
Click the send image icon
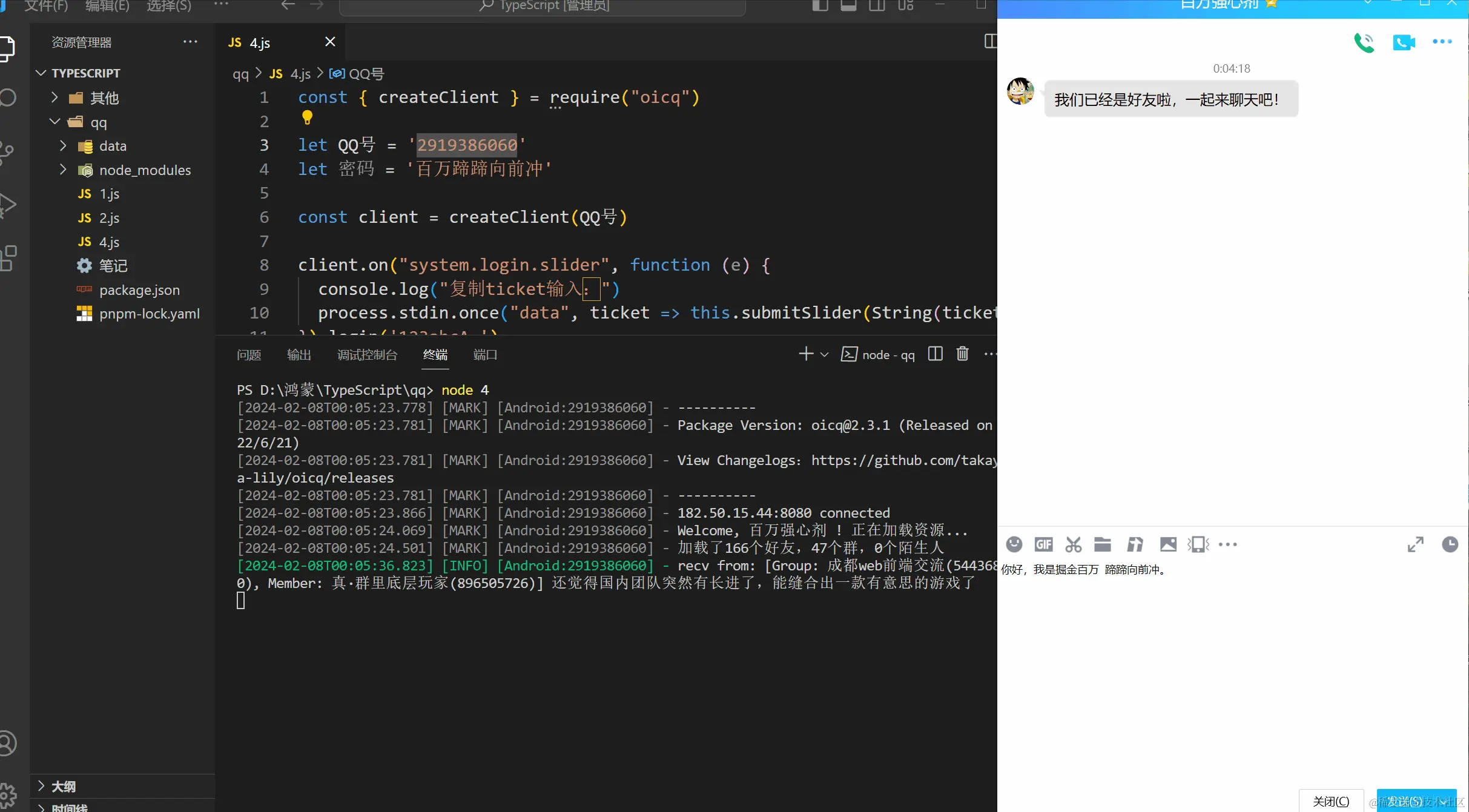1168,544
